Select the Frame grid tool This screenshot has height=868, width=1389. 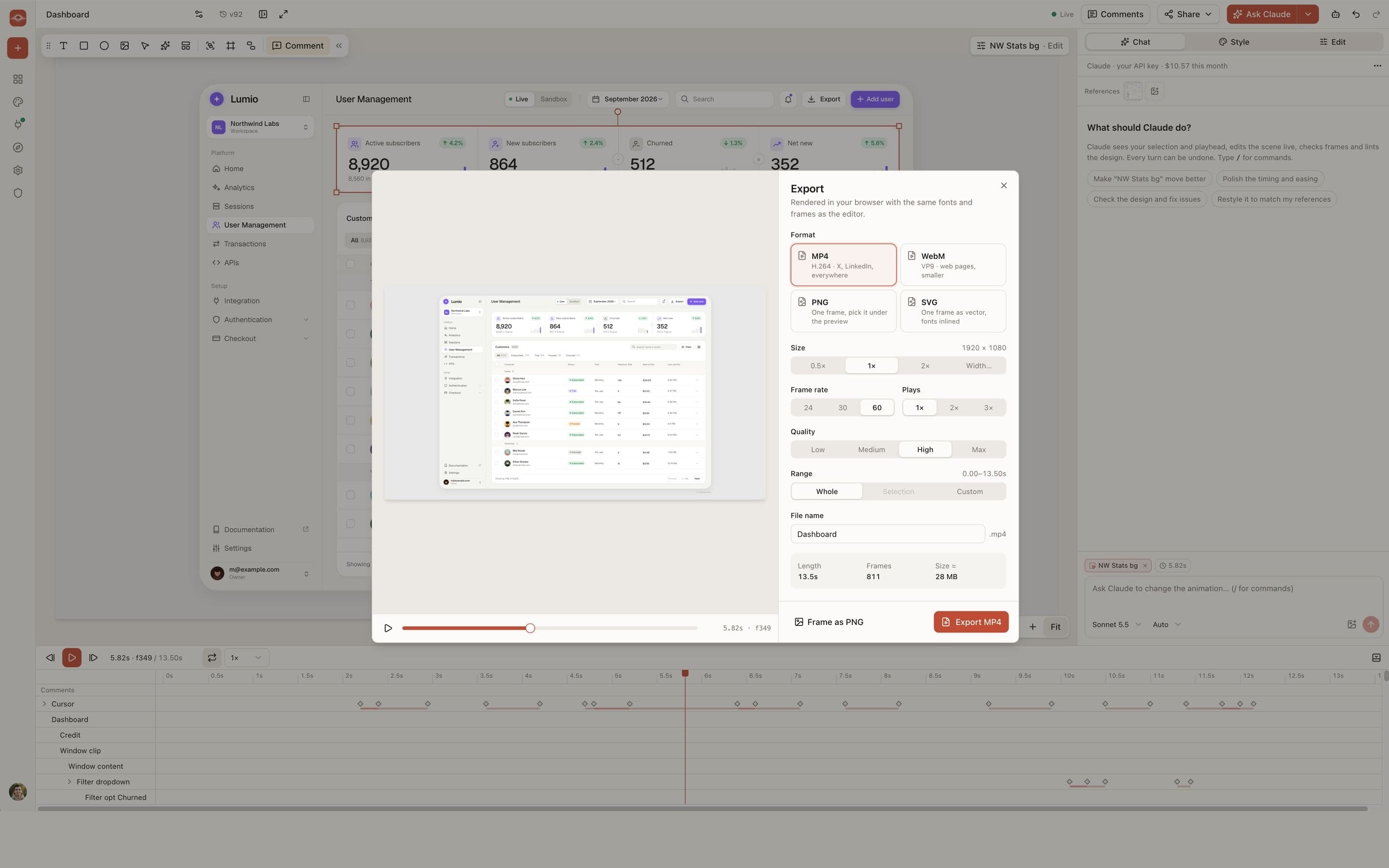(x=231, y=46)
